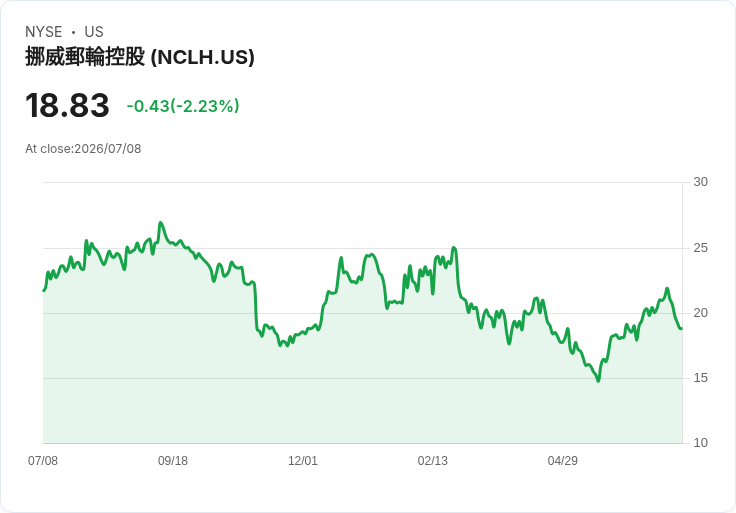Click the 04/29 date axis label

(x=562, y=461)
